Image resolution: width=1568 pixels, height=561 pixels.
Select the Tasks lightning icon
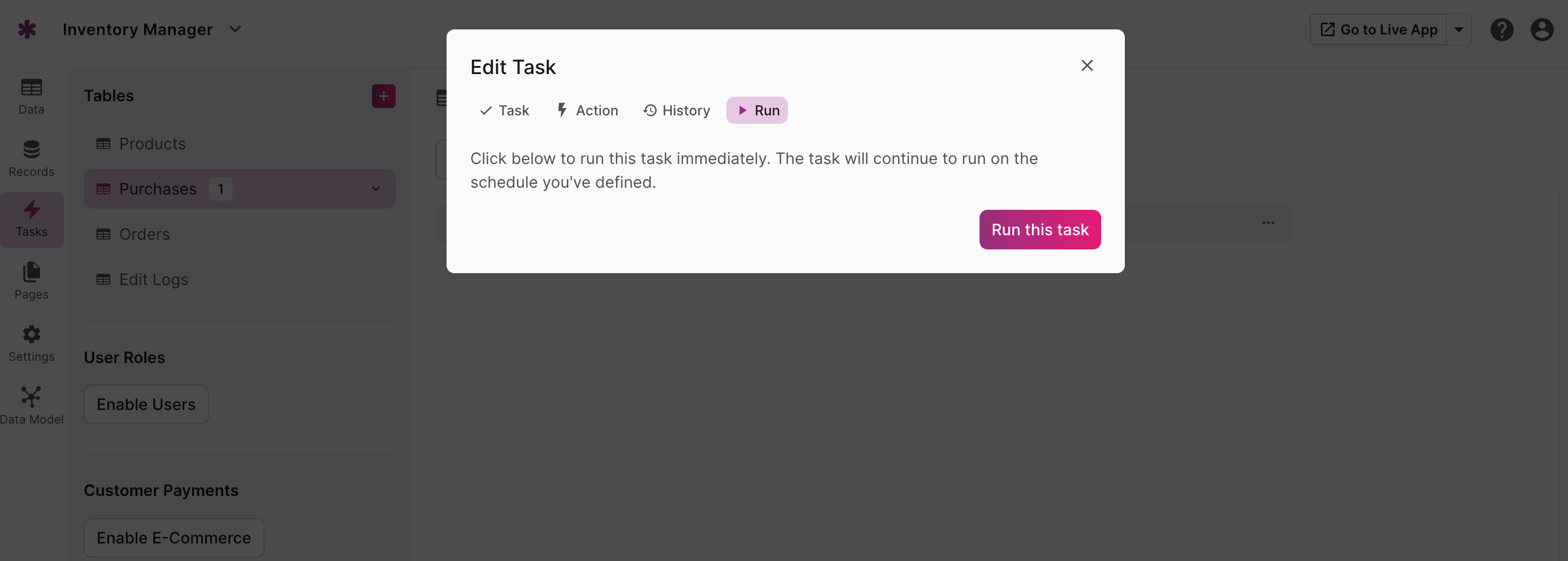(x=31, y=210)
